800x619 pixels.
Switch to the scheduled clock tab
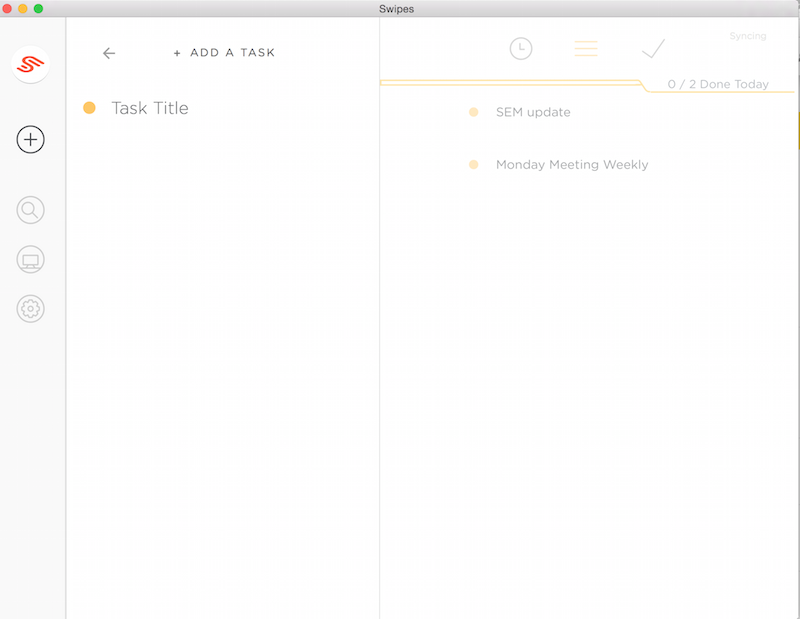pos(521,48)
